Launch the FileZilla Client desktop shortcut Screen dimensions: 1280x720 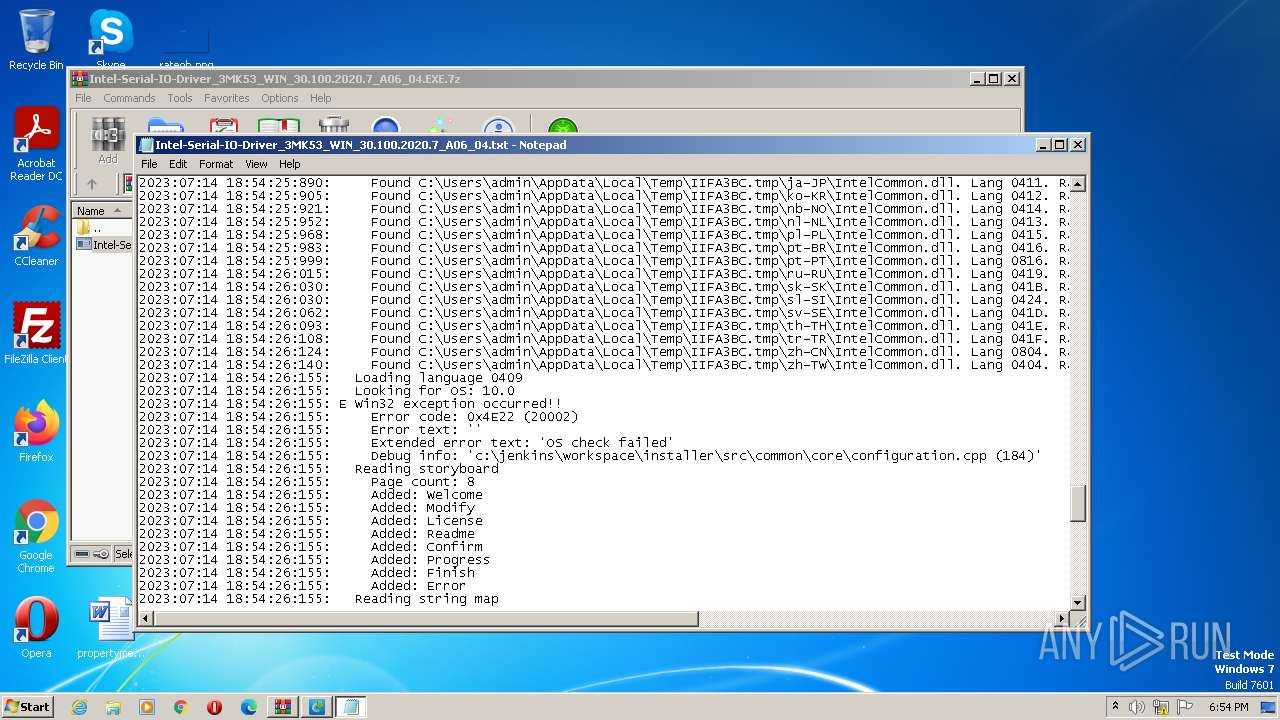point(36,333)
